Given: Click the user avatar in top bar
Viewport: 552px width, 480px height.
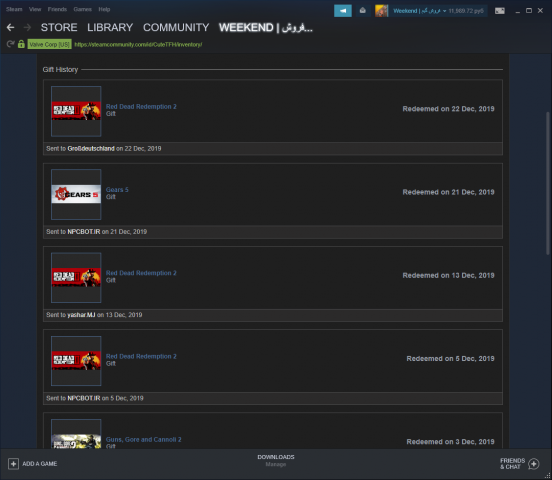Looking at the screenshot, I should click(x=381, y=11).
